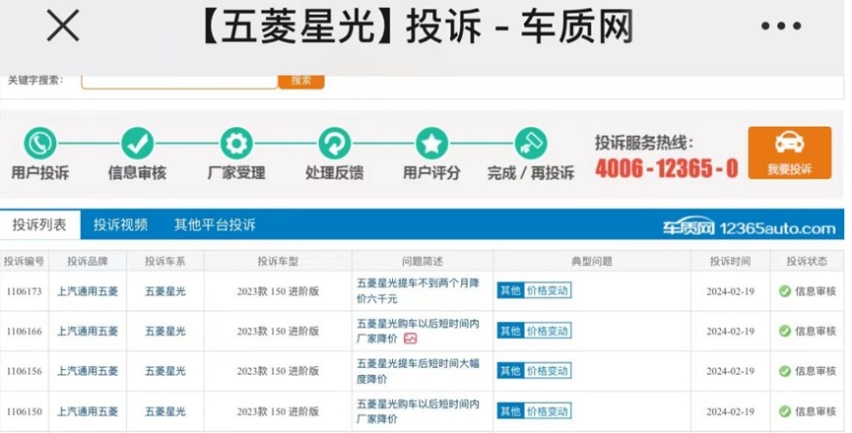Click 其他 tag in row 1106173
852x433 pixels.
[x=510, y=291]
